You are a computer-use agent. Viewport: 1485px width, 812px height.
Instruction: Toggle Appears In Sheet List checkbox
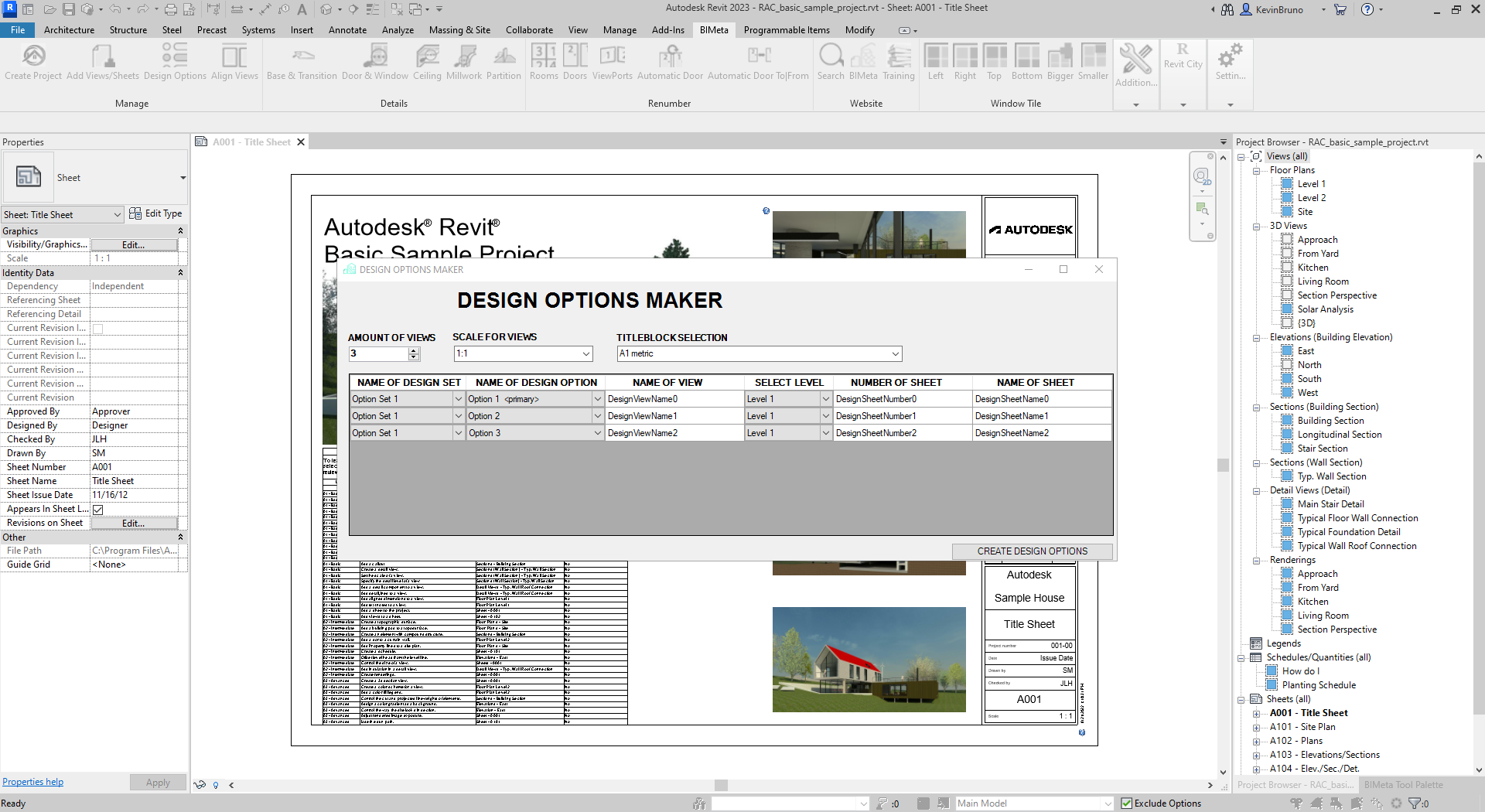tap(98, 510)
